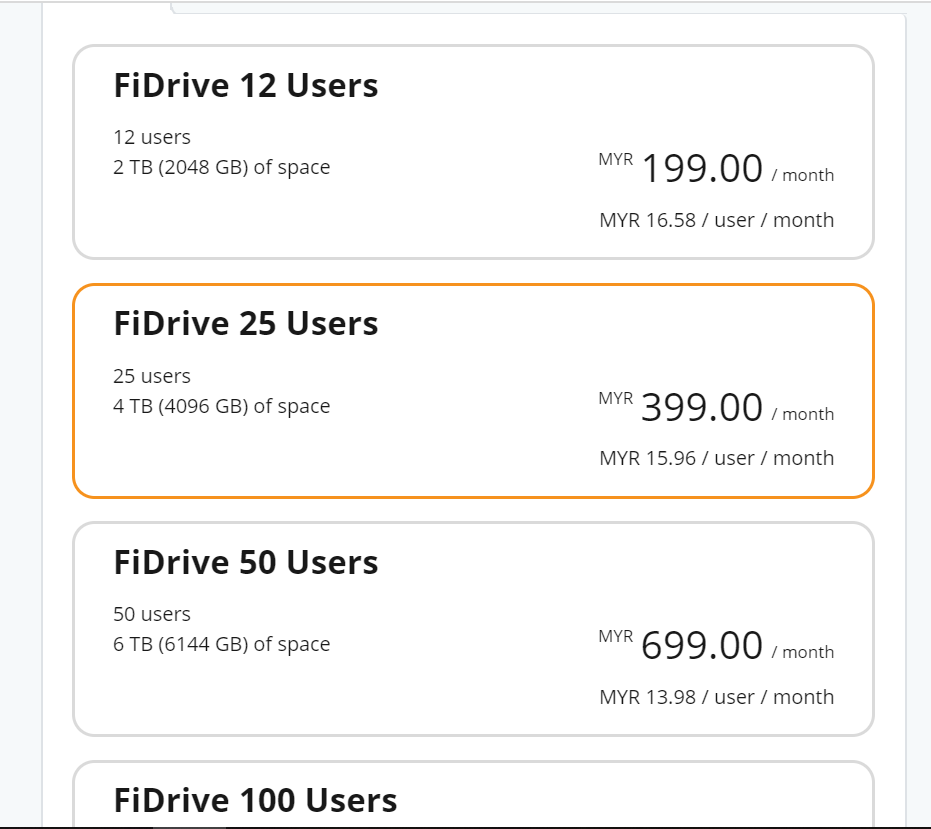Click the 25 users description line
Viewport: 931px width, 829px height.
click(x=152, y=376)
